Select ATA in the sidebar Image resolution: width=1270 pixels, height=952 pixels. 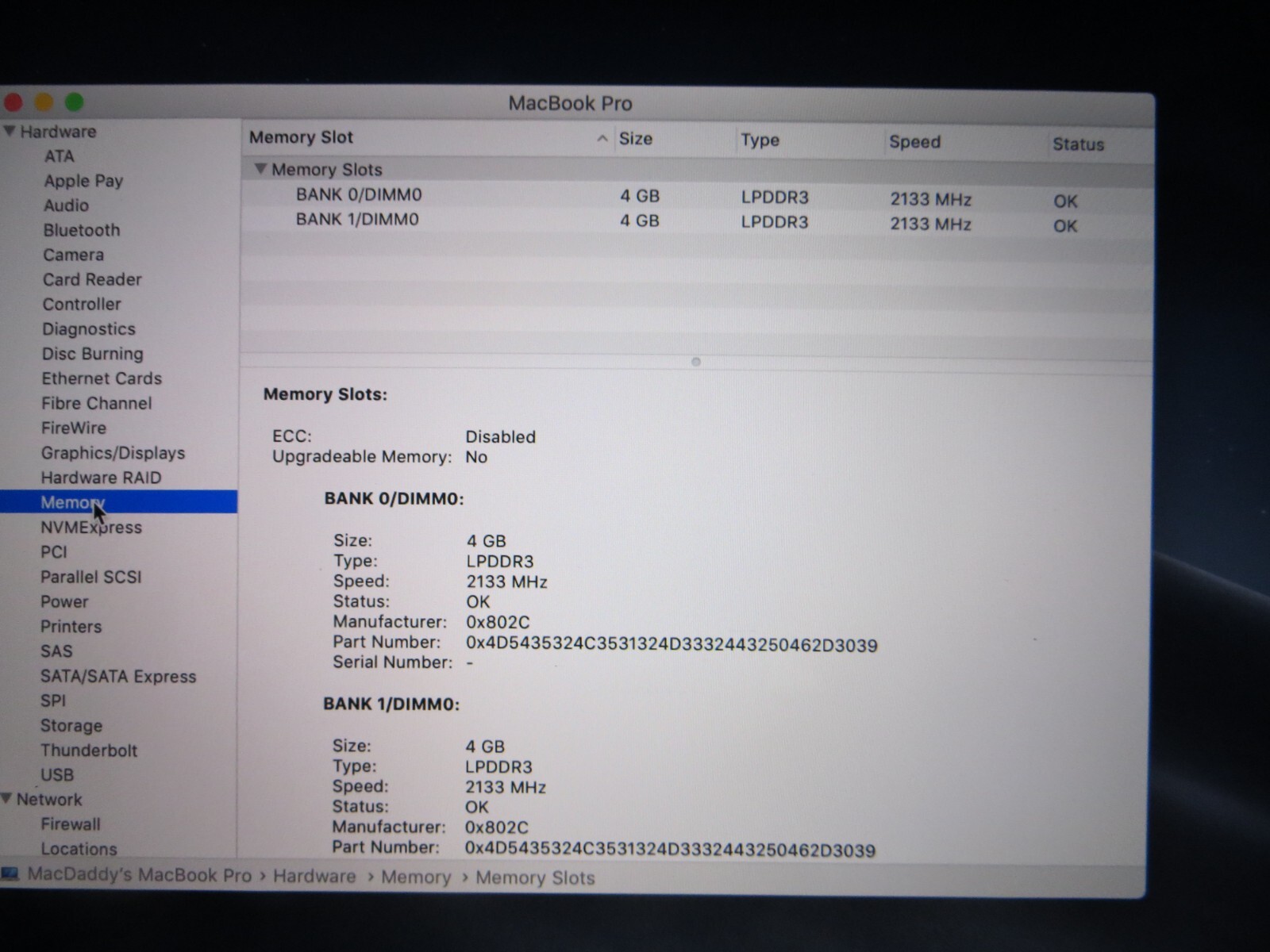click(x=59, y=156)
